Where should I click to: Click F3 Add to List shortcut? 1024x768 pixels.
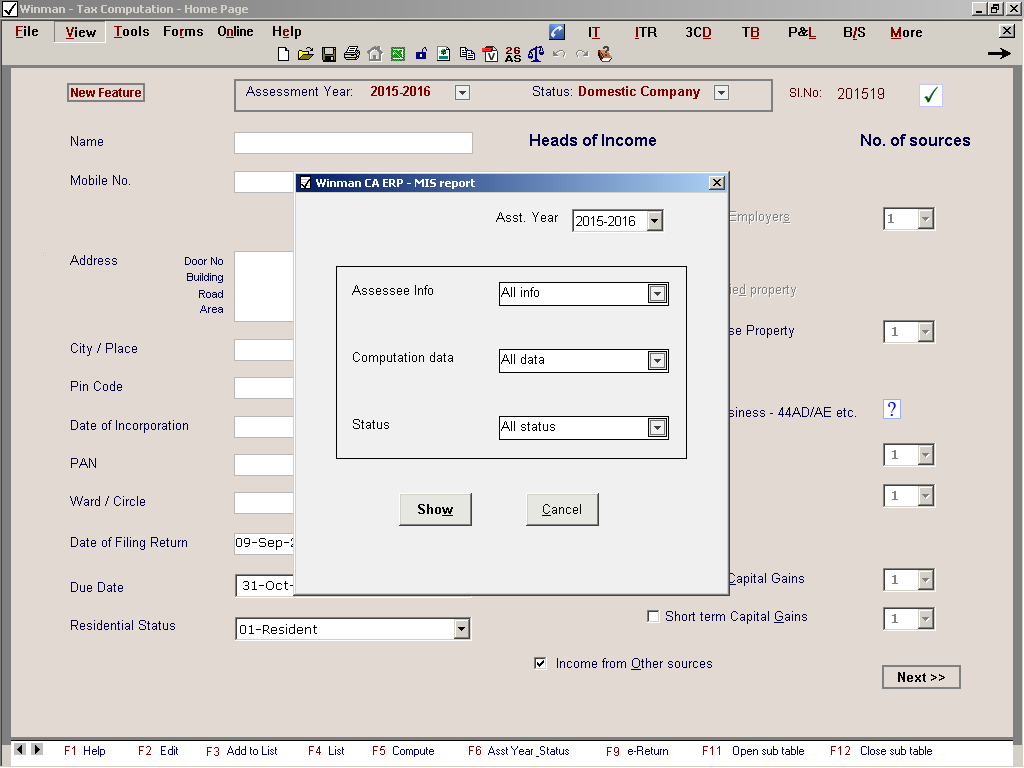click(x=242, y=751)
